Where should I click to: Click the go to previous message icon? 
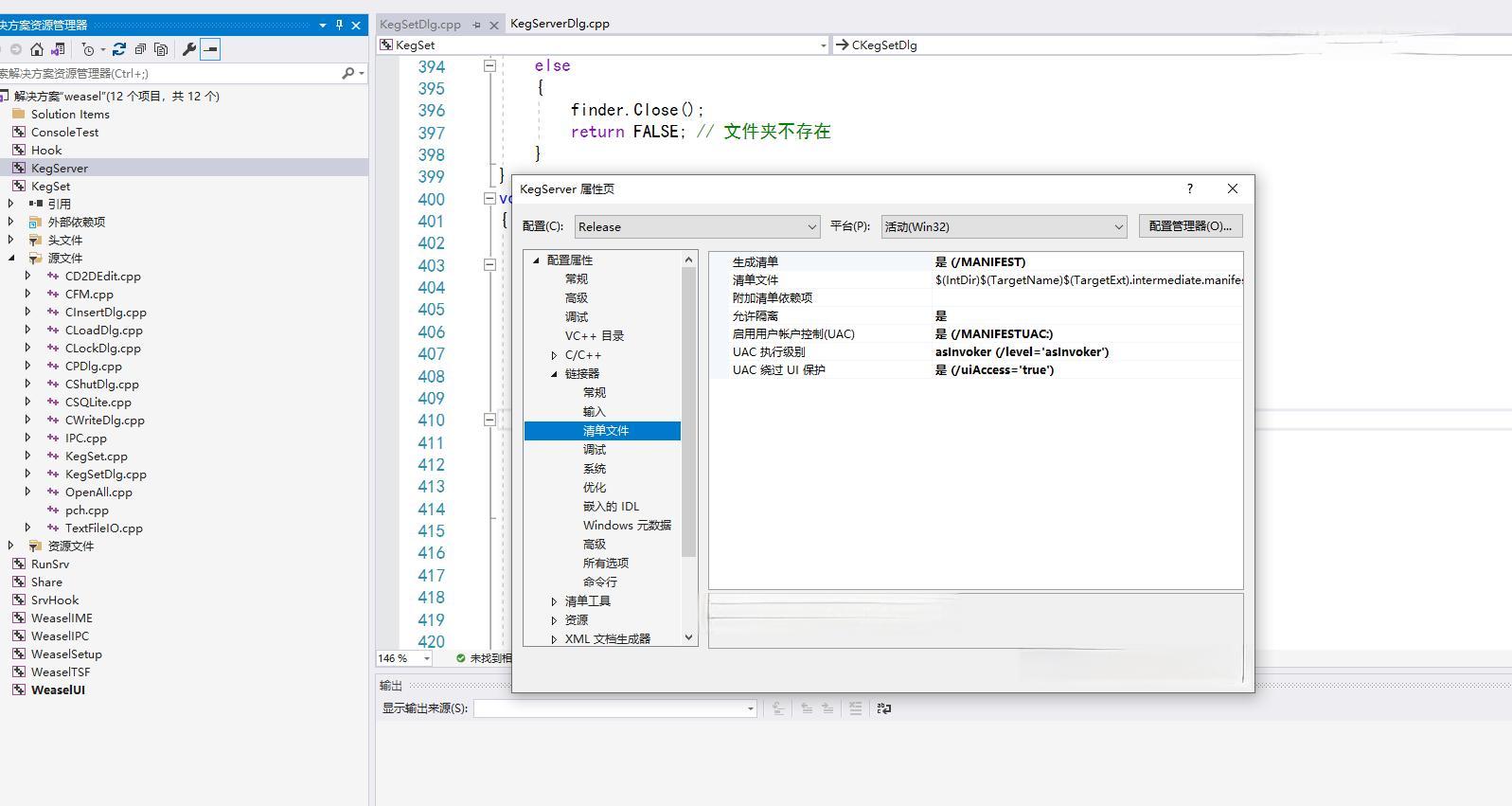click(807, 708)
